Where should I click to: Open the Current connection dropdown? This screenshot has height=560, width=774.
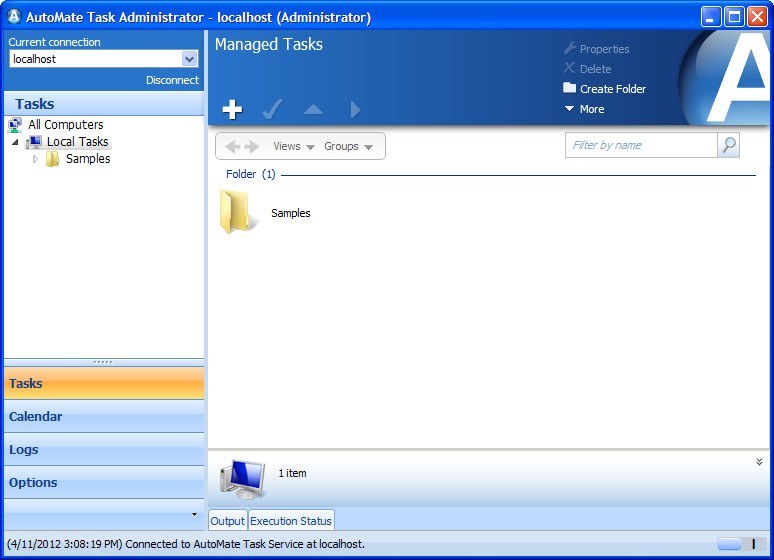189,59
